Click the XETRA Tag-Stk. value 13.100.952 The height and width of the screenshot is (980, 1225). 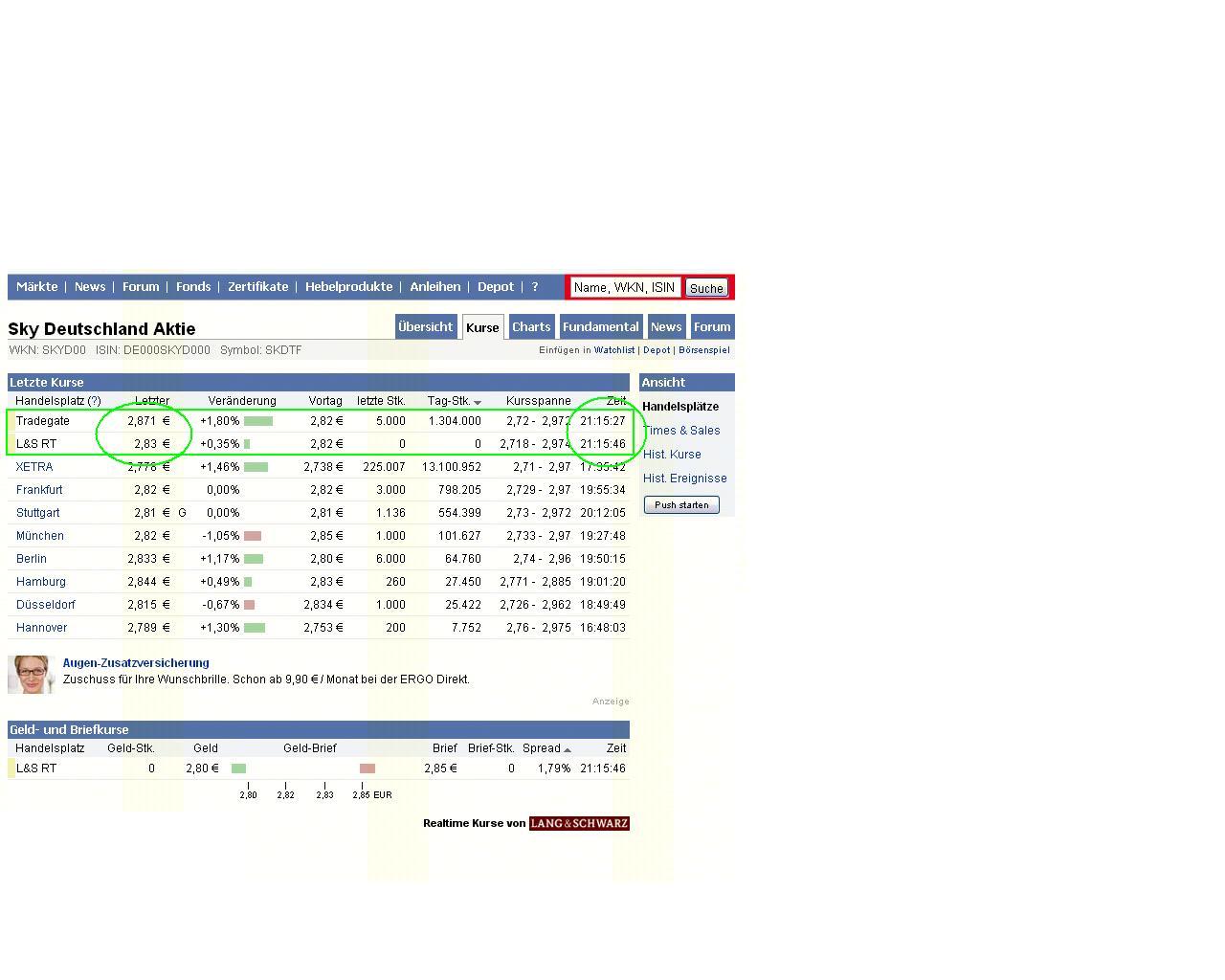(452, 467)
